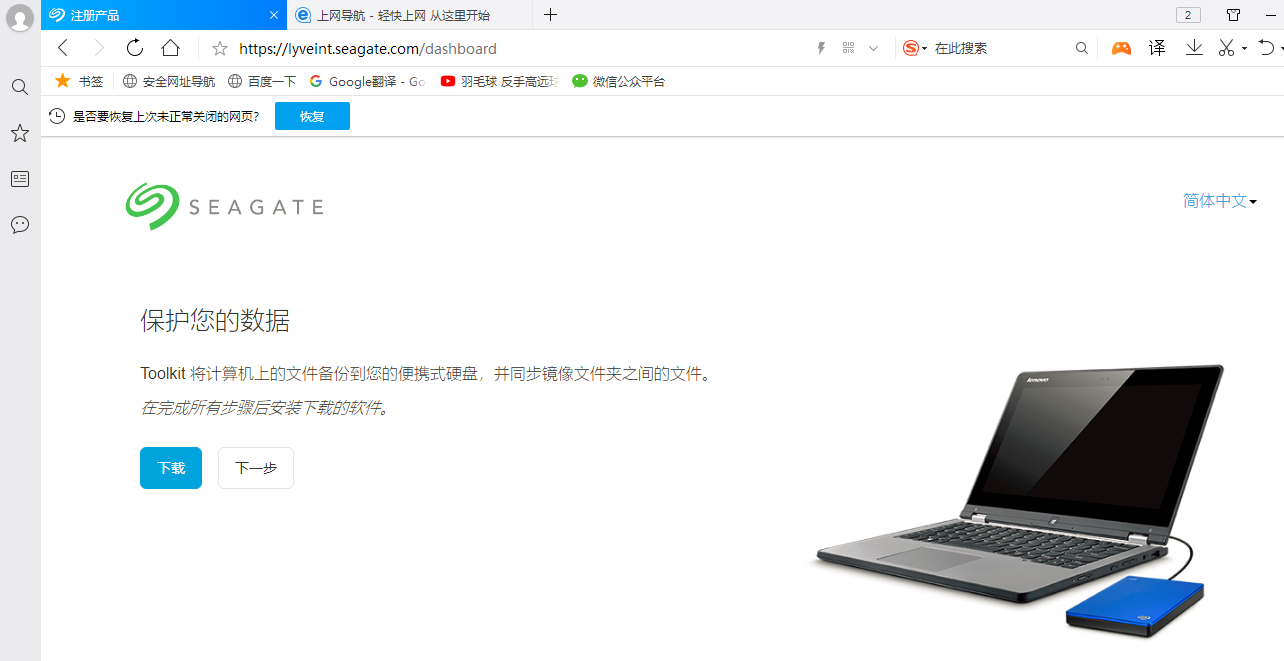The height and width of the screenshot is (661, 1284).
Task: Go to browser home page icon
Action: 171,48
